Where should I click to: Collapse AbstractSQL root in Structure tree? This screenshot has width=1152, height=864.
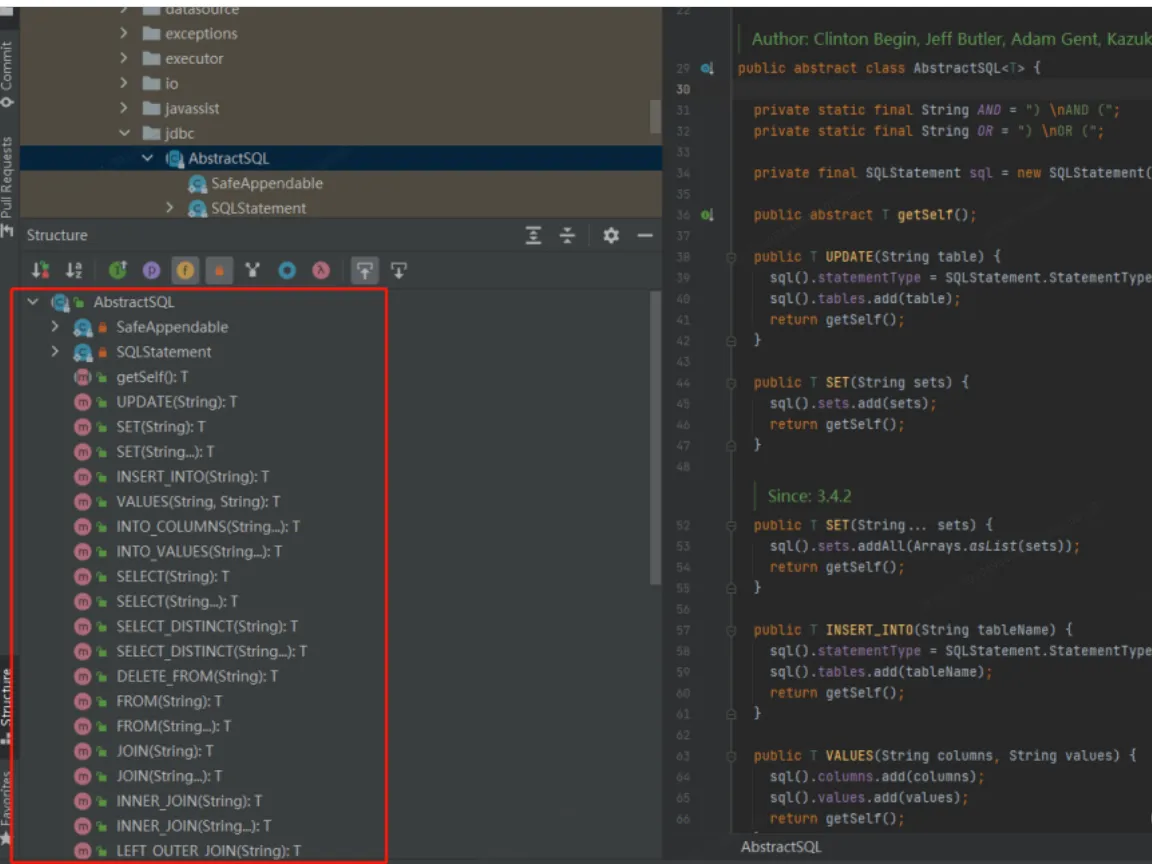[32, 302]
